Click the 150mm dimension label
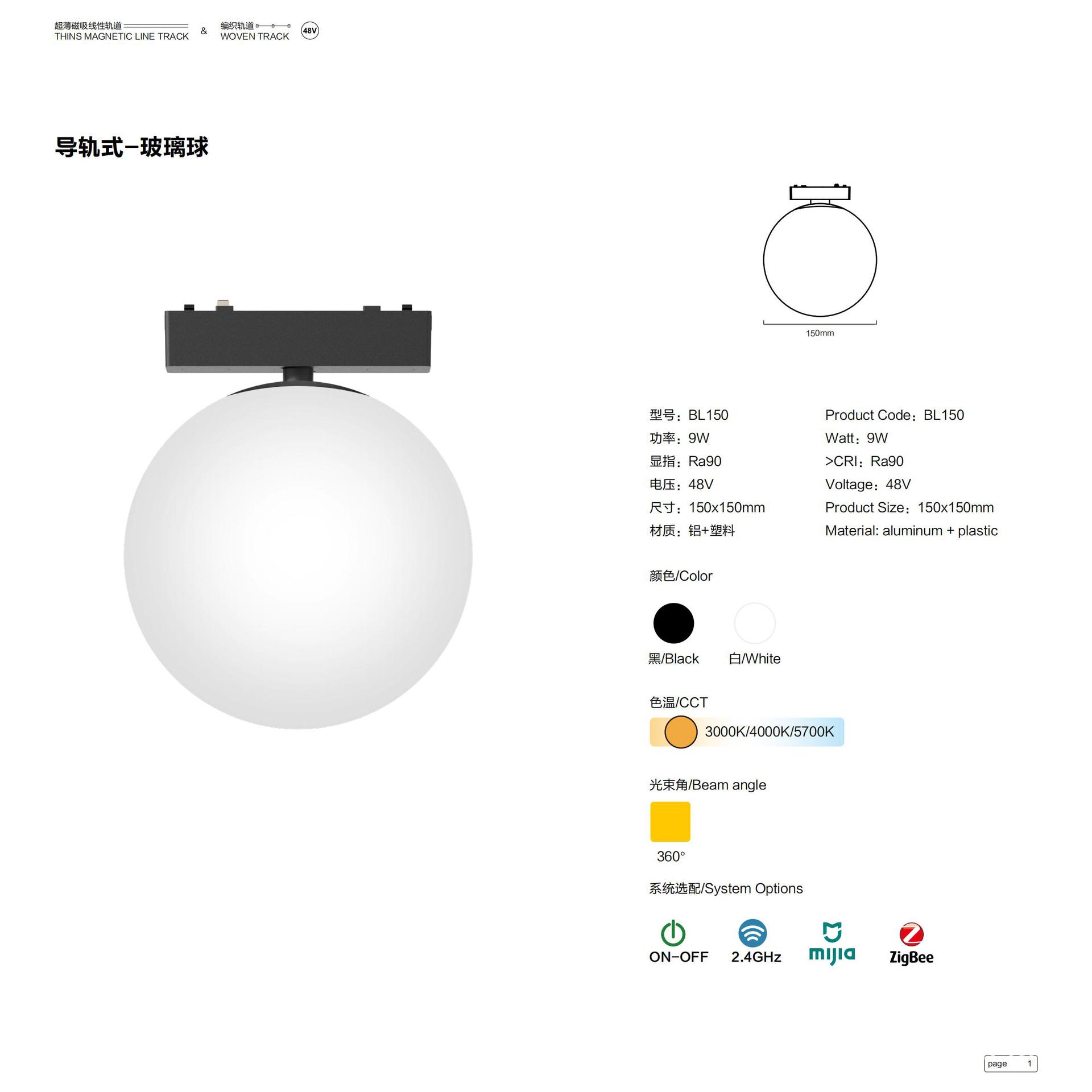This screenshot has height=1092, width=1092. tap(820, 333)
